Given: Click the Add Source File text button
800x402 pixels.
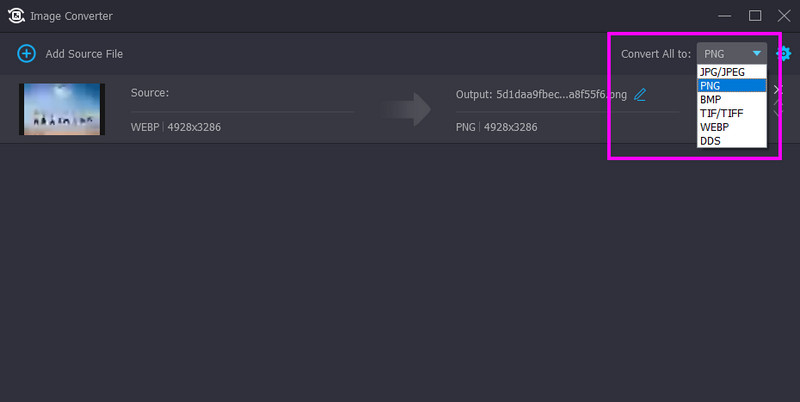Looking at the screenshot, I should point(84,54).
